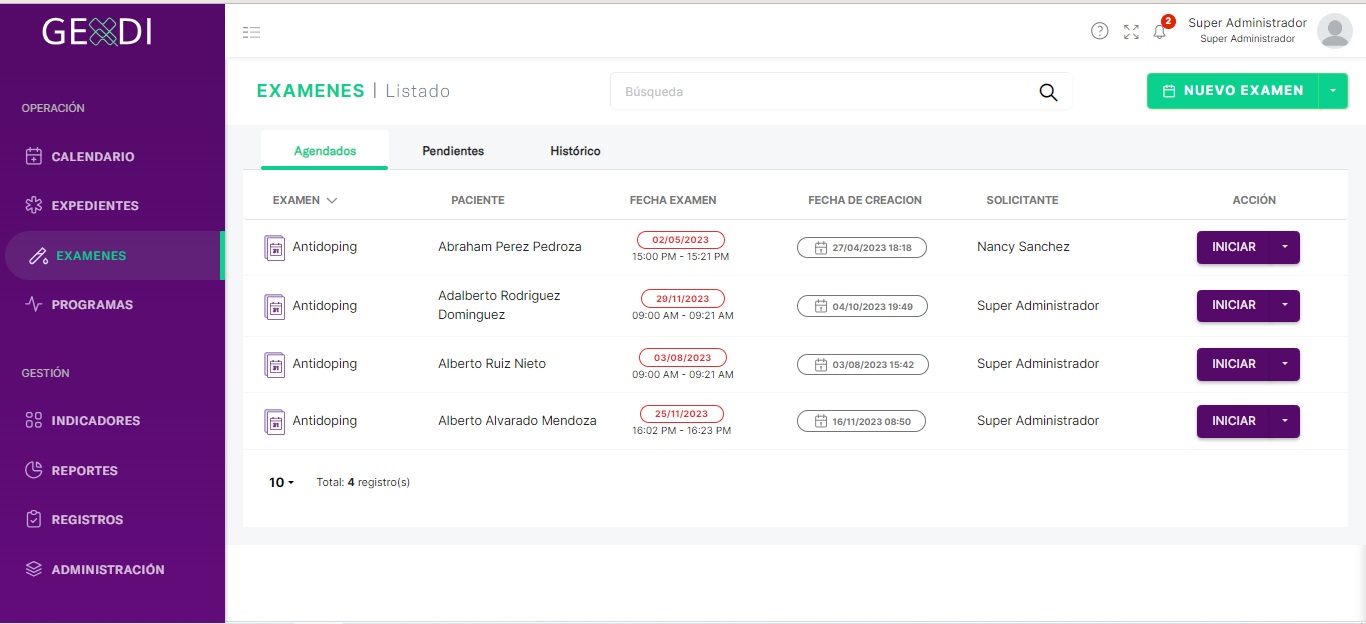Click the 02/05/2023 exam date badge
Viewport: 1366px width, 624px height.
681,240
